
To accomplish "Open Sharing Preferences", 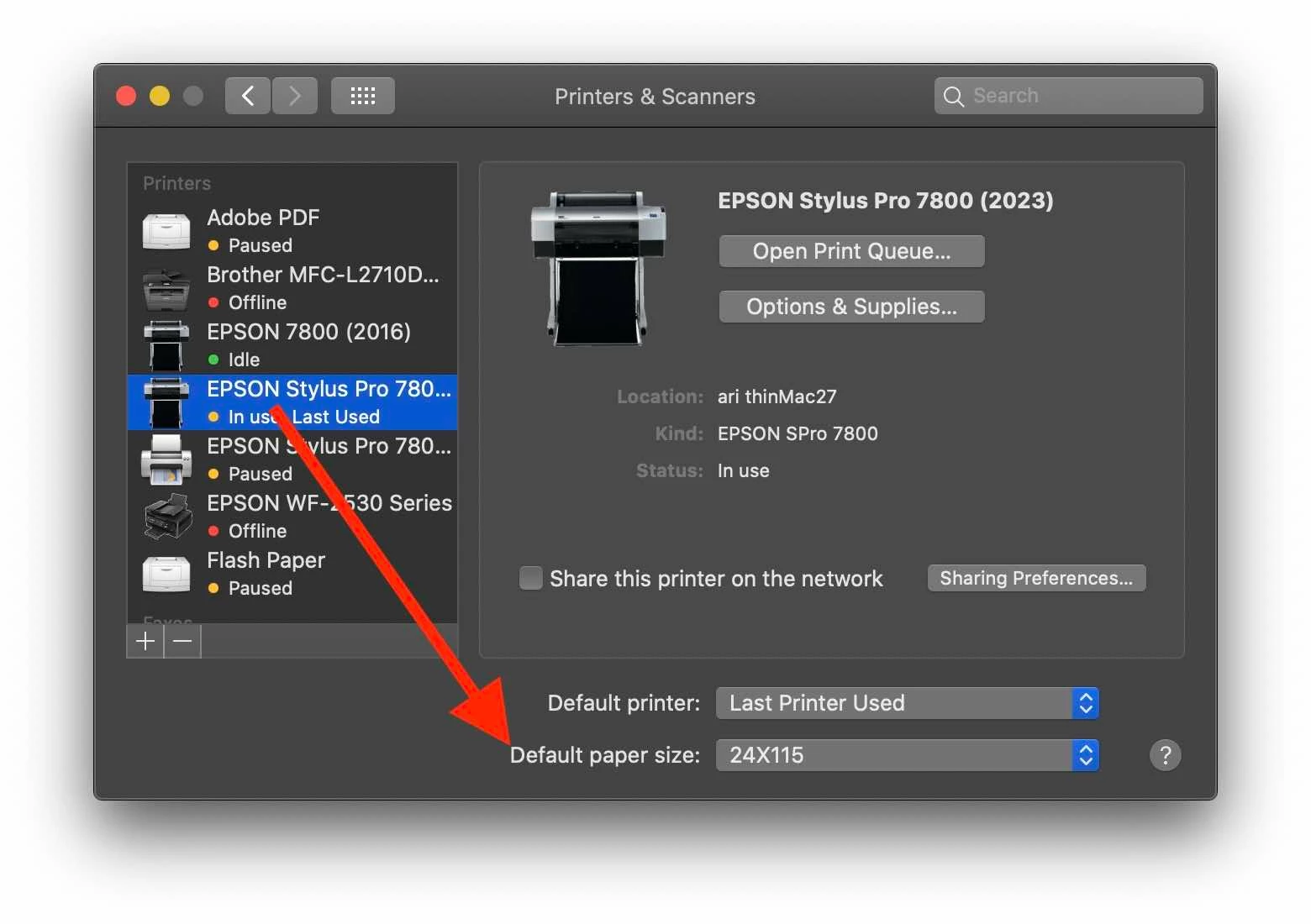I will pos(1036,578).
